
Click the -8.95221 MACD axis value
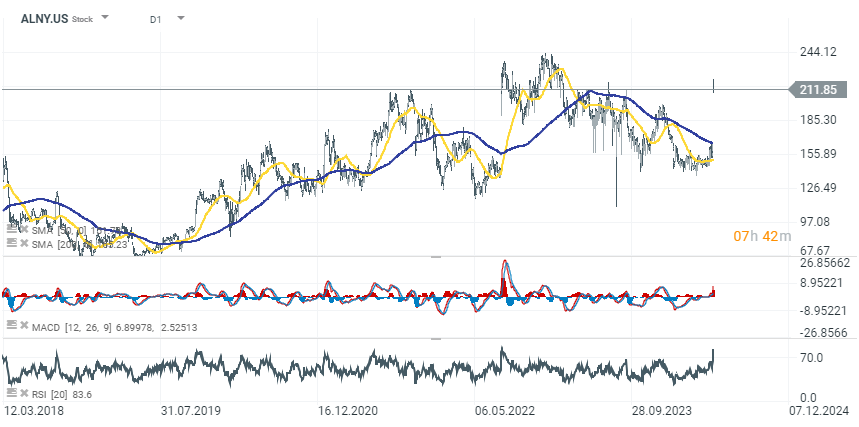821,311
